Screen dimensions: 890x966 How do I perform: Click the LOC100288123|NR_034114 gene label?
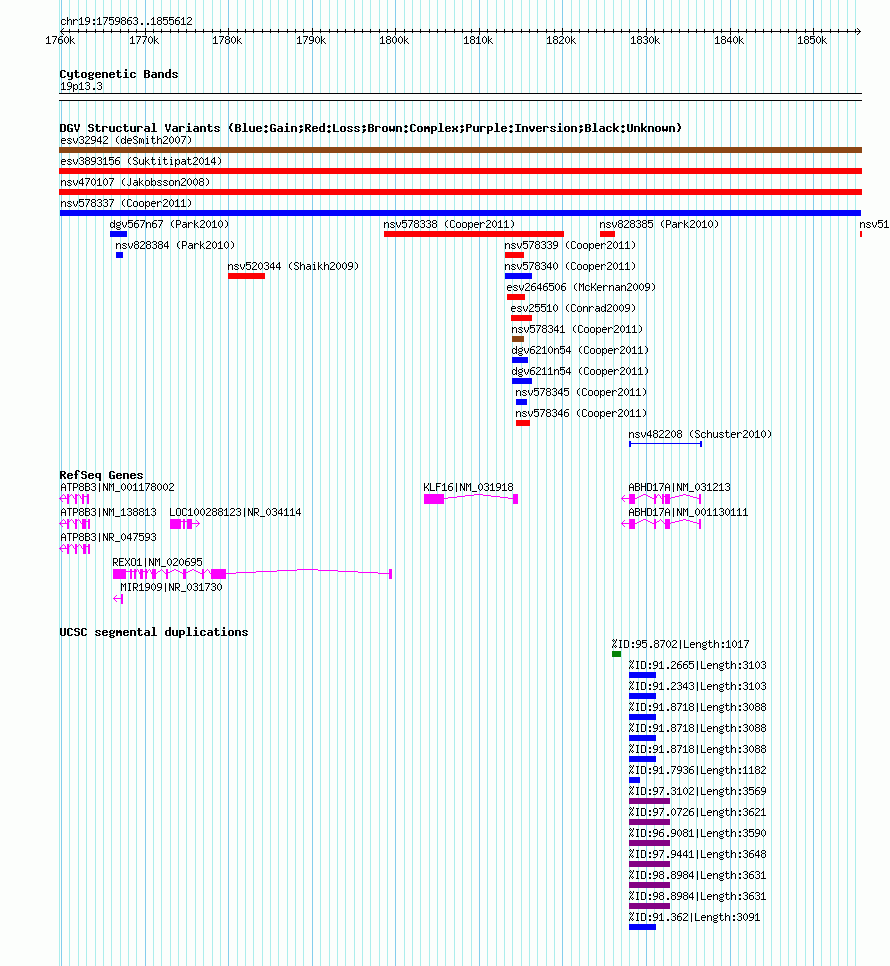[x=235, y=513]
